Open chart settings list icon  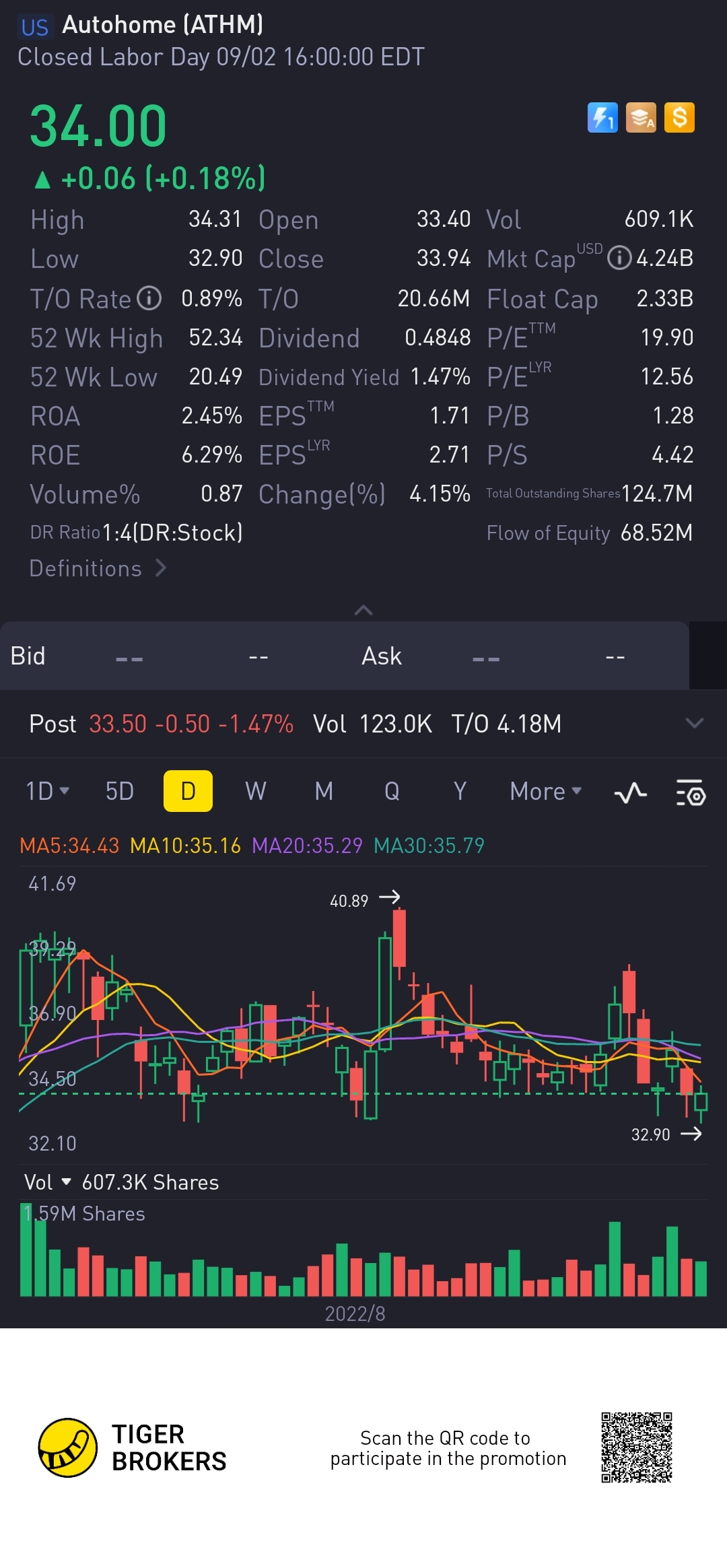coord(691,792)
